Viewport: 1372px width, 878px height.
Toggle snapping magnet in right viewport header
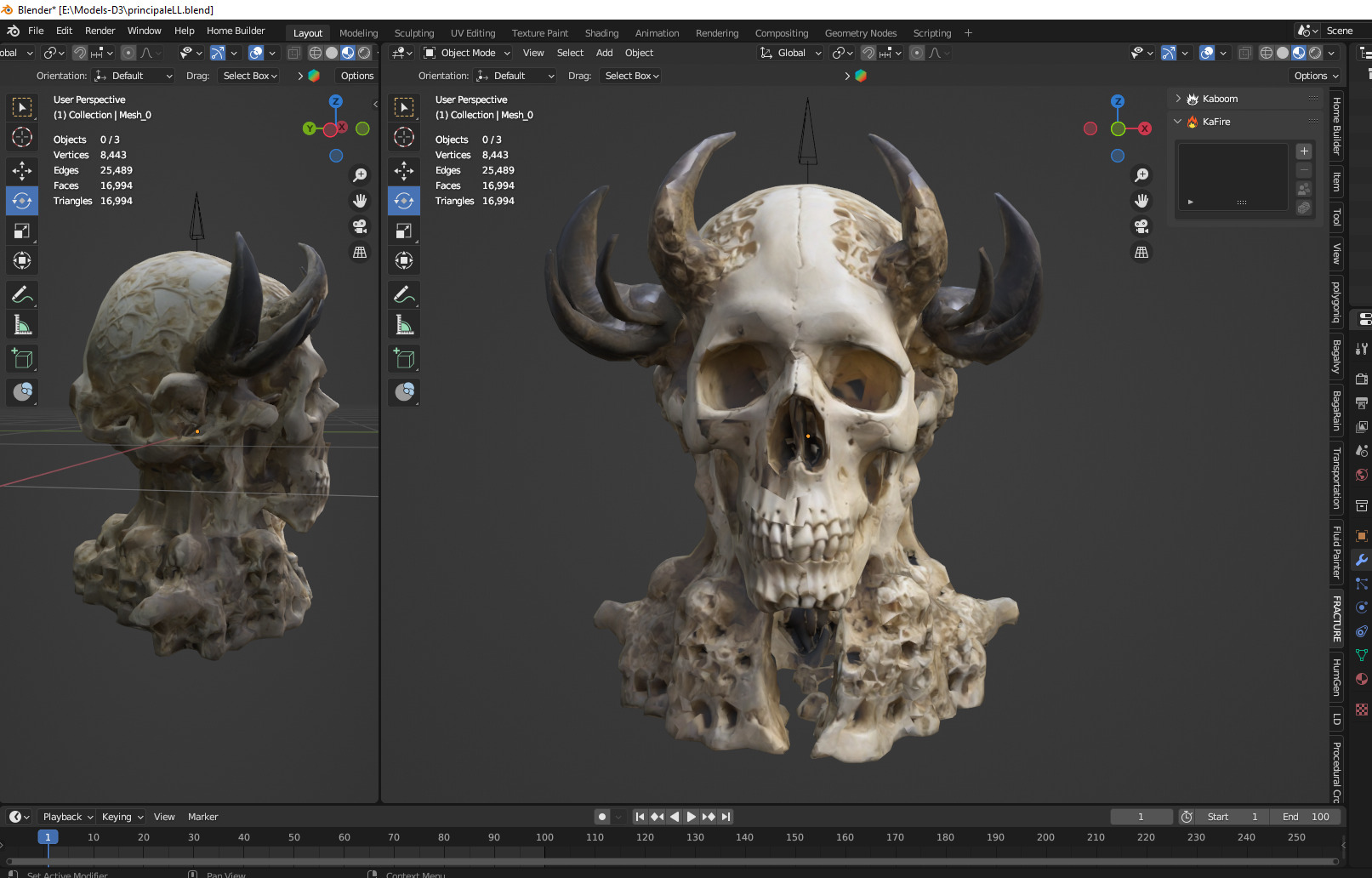(x=868, y=53)
